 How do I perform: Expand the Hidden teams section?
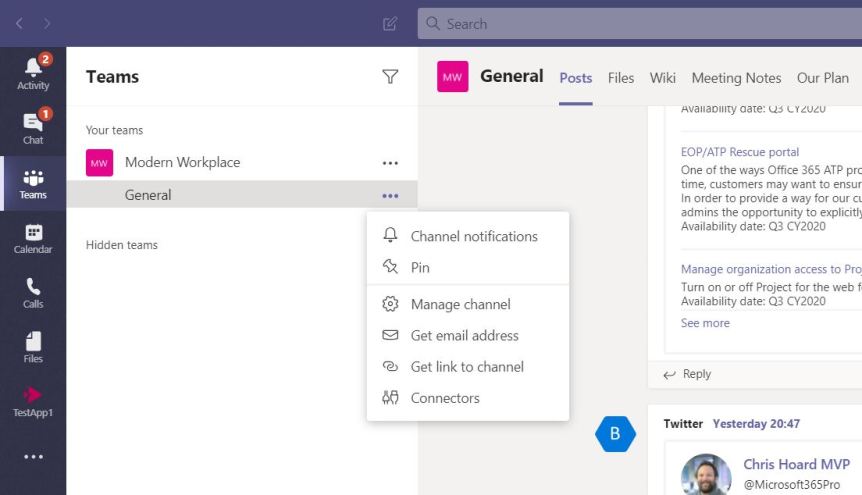pyautogui.click(x=122, y=245)
